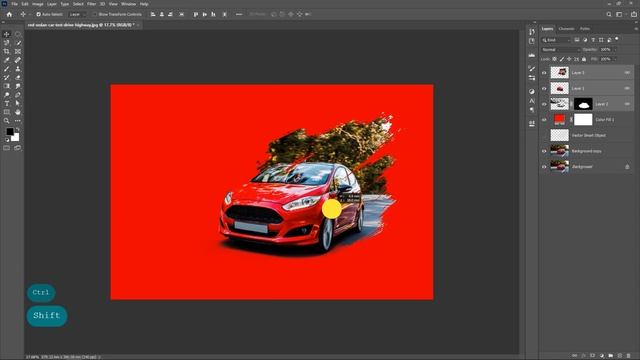The image size is (640, 360).
Task: Select the Color Fill 1 red thumbnail
Action: click(559, 120)
